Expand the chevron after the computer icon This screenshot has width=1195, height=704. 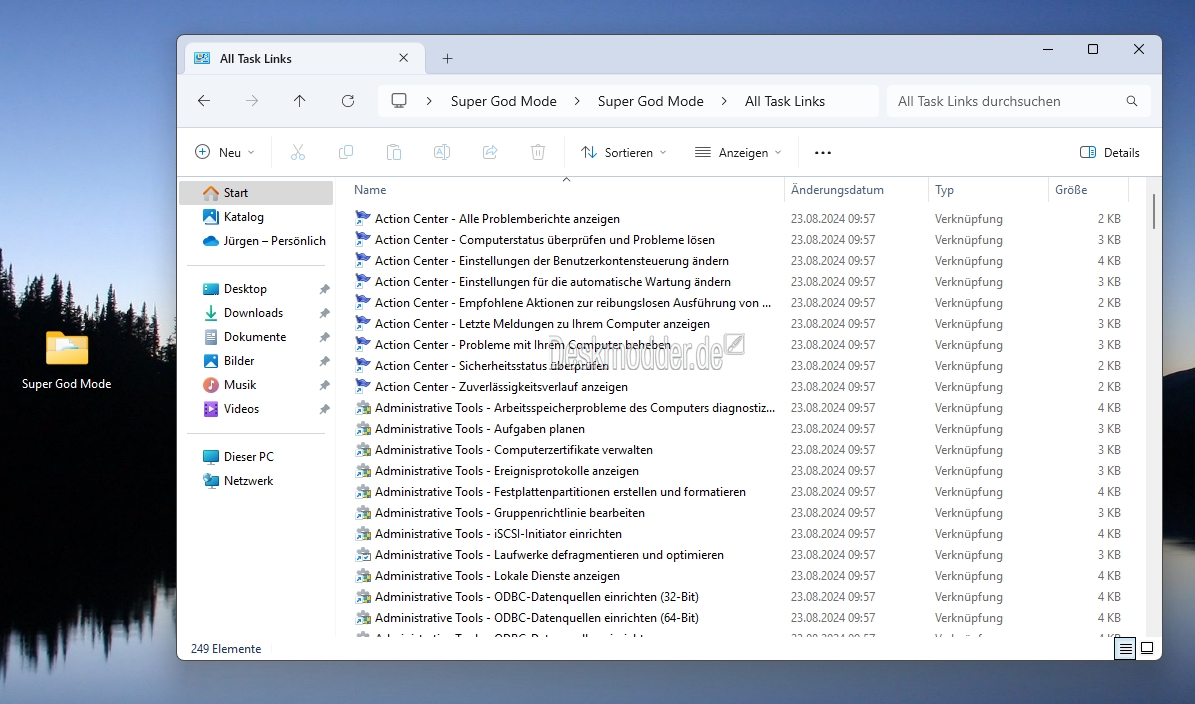(429, 101)
